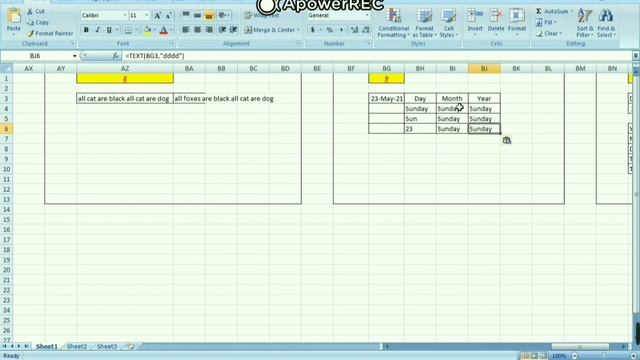Apply percent style

[x=329, y=30]
